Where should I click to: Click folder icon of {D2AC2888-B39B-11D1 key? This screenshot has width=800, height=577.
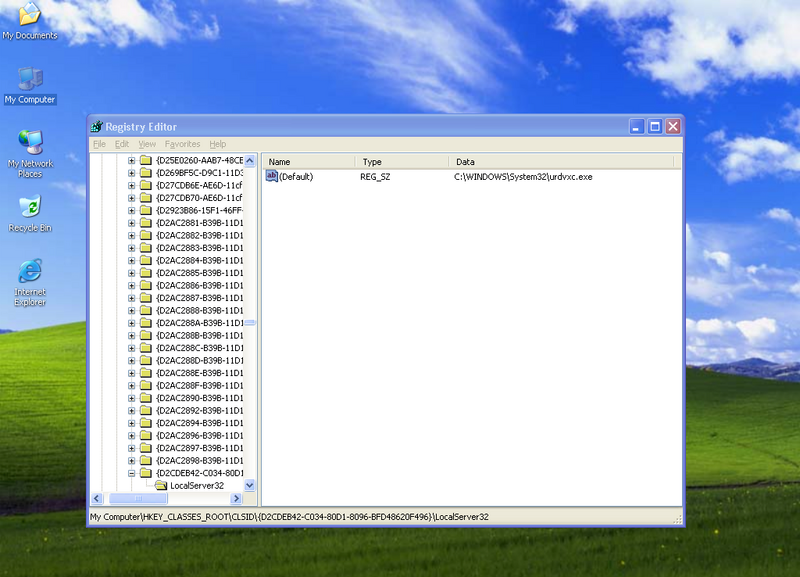[x=146, y=310]
